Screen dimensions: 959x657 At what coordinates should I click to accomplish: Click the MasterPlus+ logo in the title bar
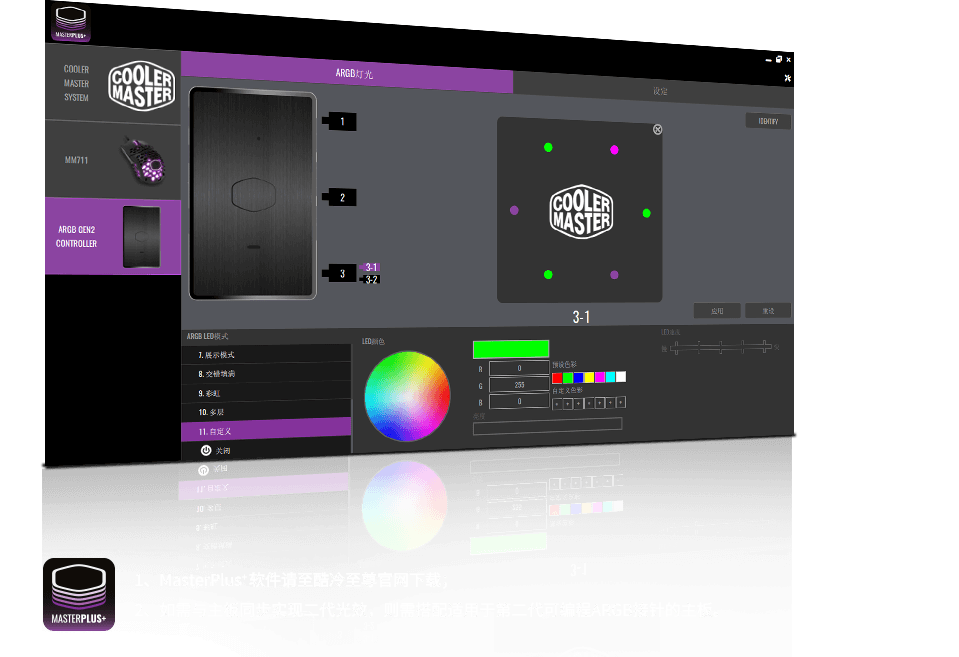tap(72, 23)
